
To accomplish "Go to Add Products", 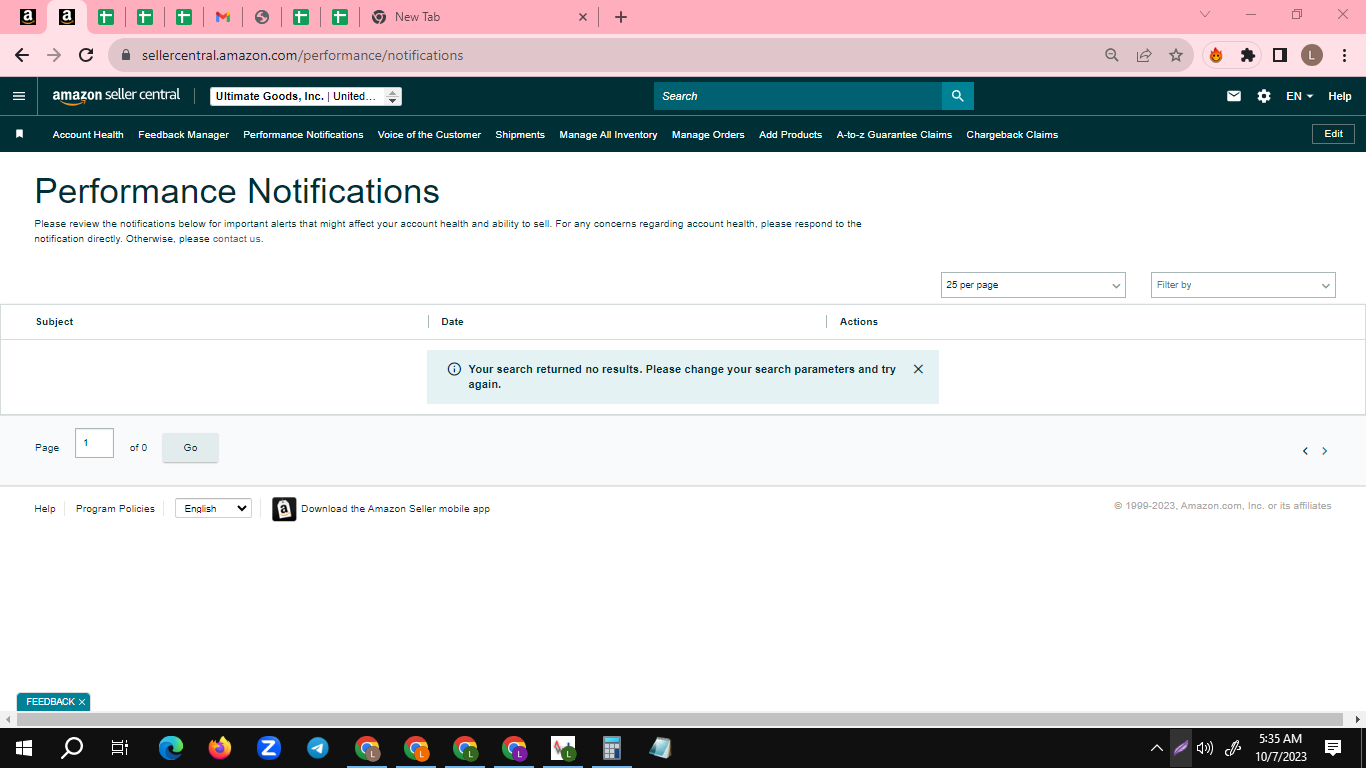I will click(790, 134).
